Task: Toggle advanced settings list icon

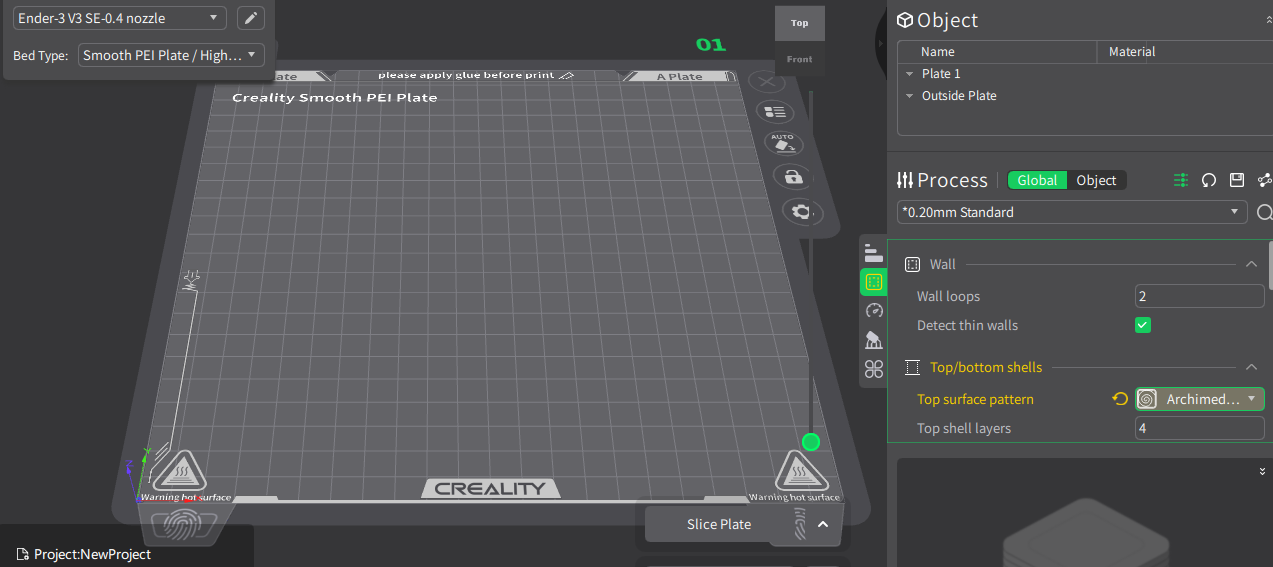Action: point(1181,180)
